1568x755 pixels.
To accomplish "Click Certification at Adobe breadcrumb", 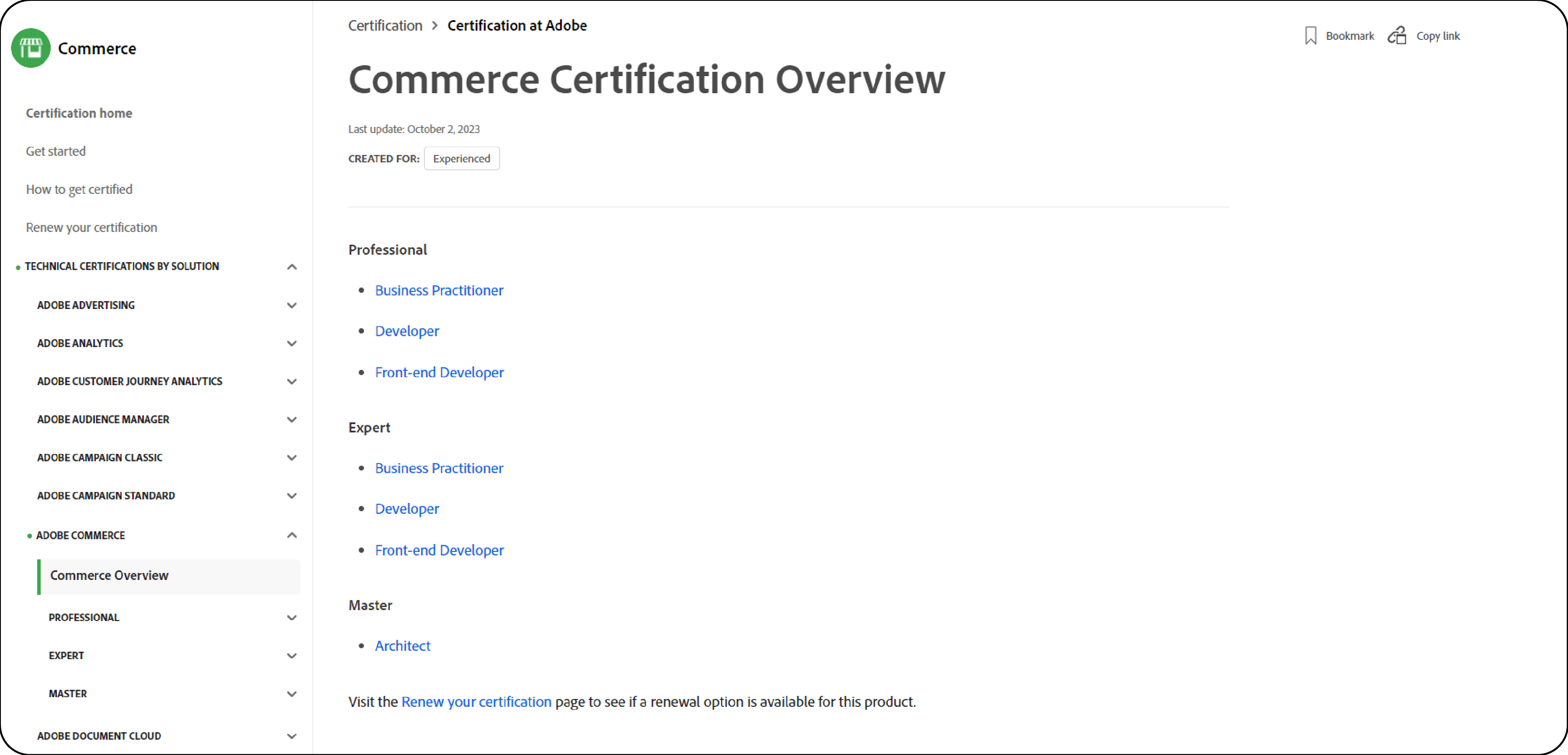I will (x=518, y=25).
